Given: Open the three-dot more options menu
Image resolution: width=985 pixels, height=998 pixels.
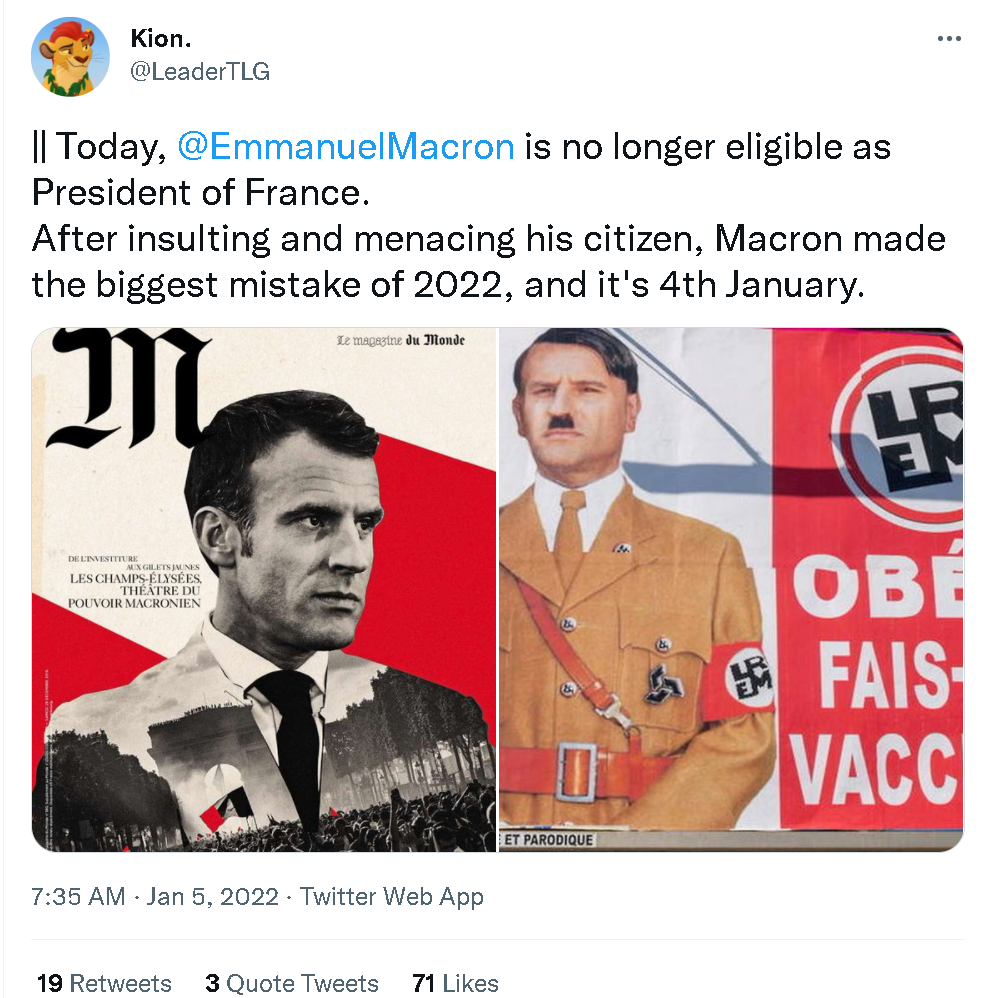Looking at the screenshot, I should [948, 39].
